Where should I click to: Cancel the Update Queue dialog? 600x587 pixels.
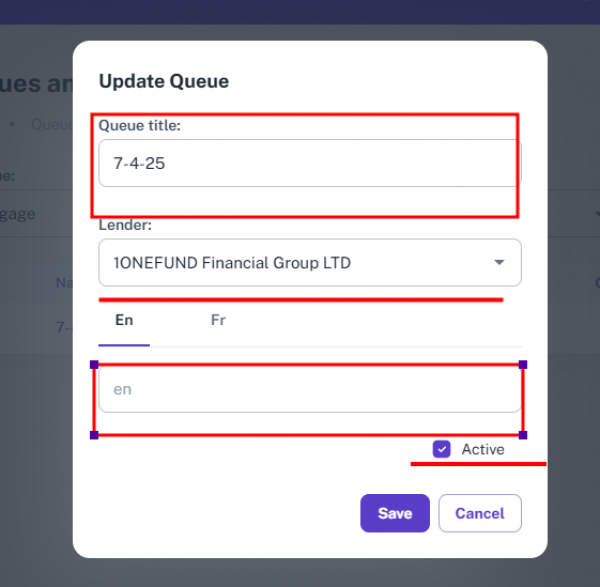click(480, 513)
